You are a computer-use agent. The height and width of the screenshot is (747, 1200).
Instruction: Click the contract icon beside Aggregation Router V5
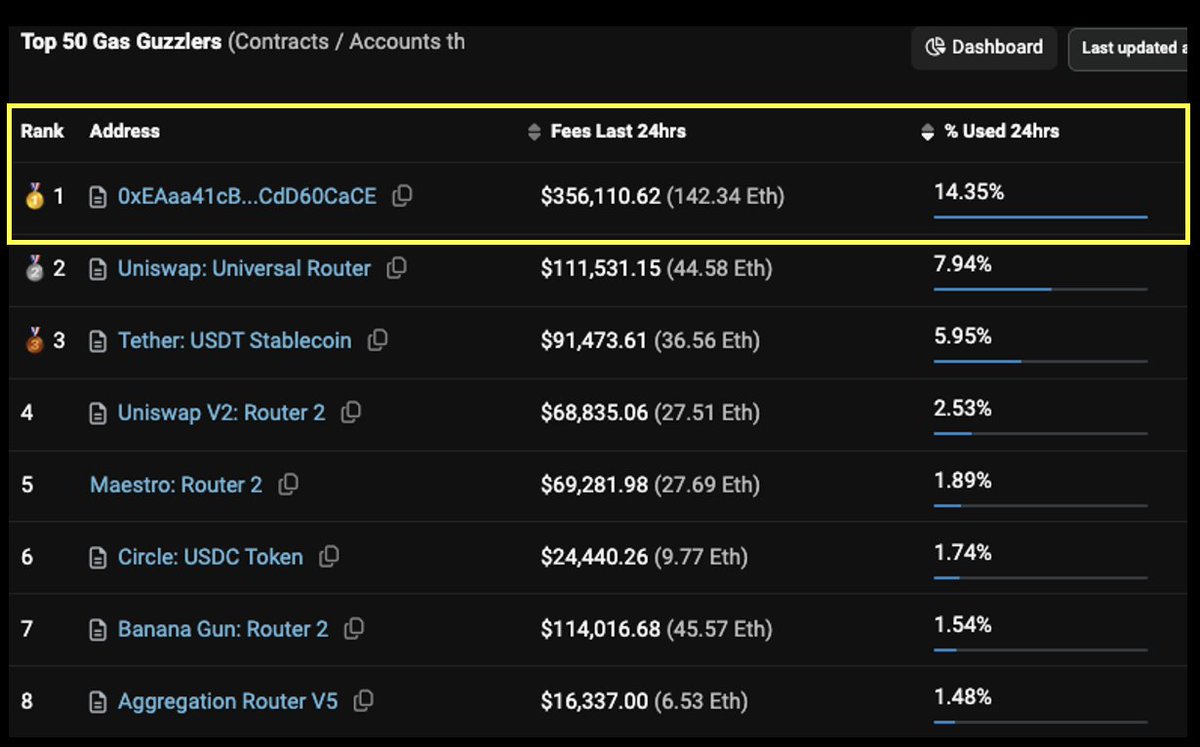point(97,701)
